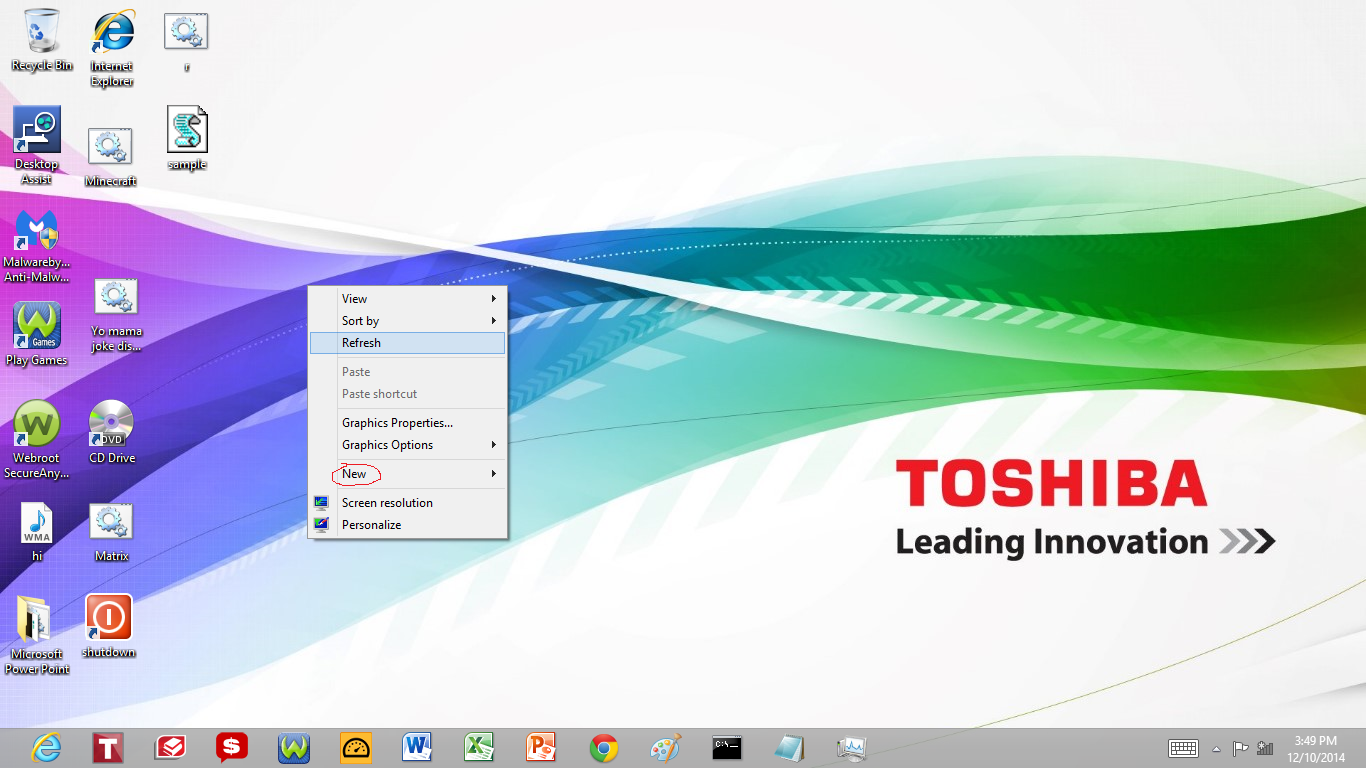Open Internet Explorer from the taskbar
The image size is (1366, 768).
click(47, 747)
